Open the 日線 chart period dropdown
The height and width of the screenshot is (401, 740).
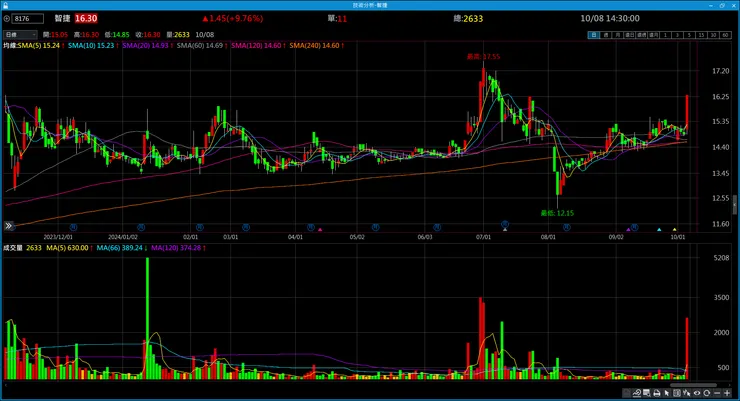20,35
